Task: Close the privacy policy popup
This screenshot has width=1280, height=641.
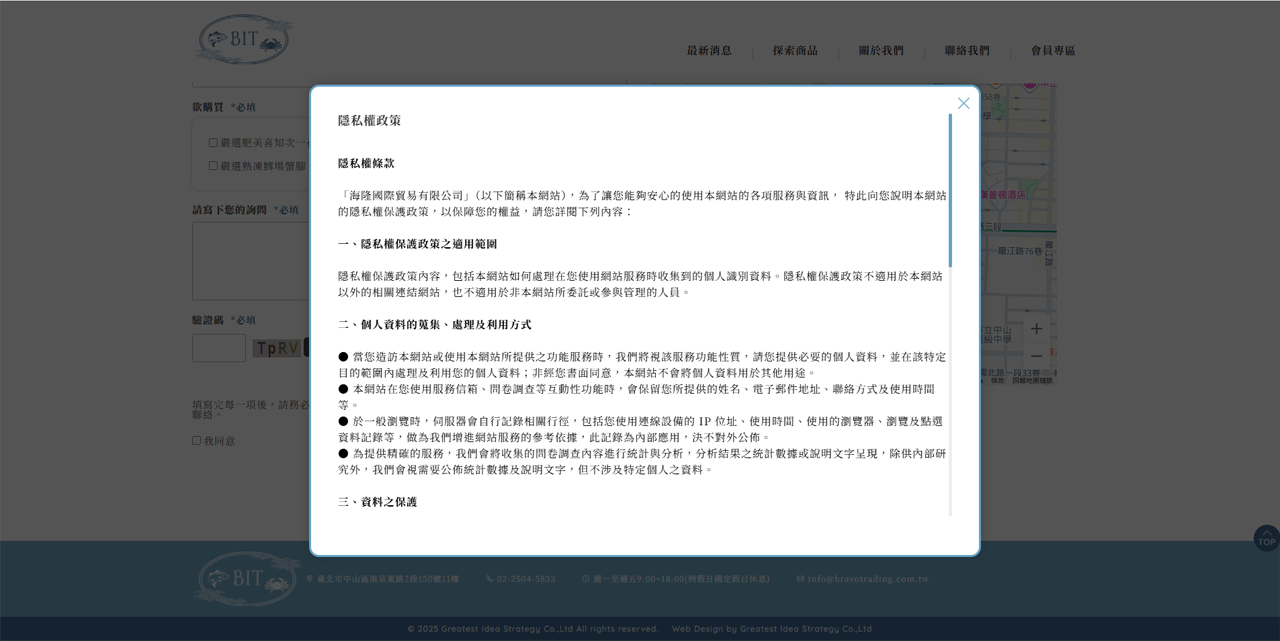Action: (x=963, y=103)
